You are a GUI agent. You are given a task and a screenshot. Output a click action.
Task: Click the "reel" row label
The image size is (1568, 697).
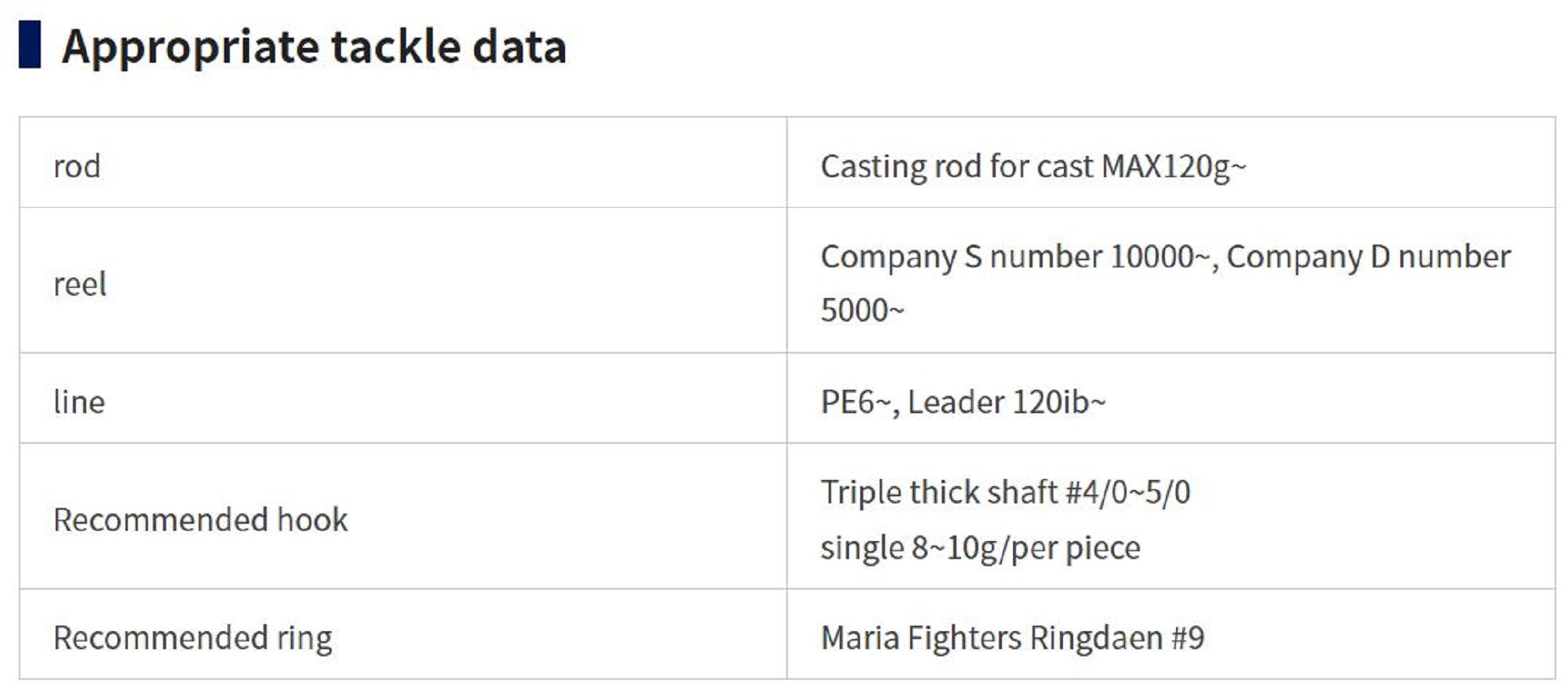pos(79,284)
